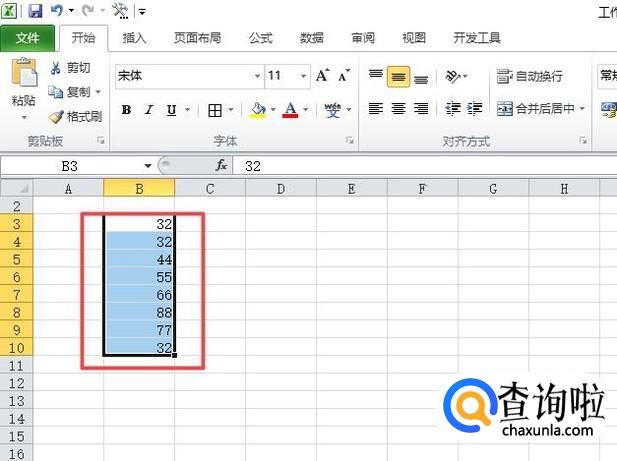Switch to the 插入 (Insert) tab

[134, 38]
